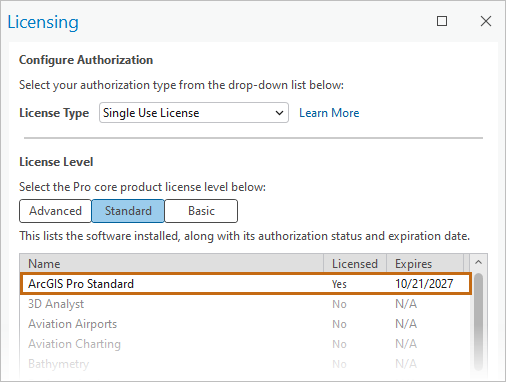Select the Basic license level
Viewport: 506px width, 382px height.
201,211
